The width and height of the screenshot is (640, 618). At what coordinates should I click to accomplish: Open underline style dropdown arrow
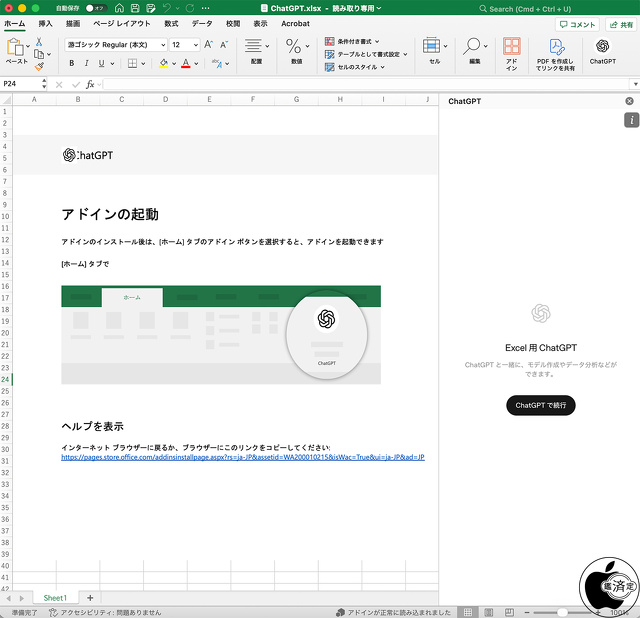112,64
